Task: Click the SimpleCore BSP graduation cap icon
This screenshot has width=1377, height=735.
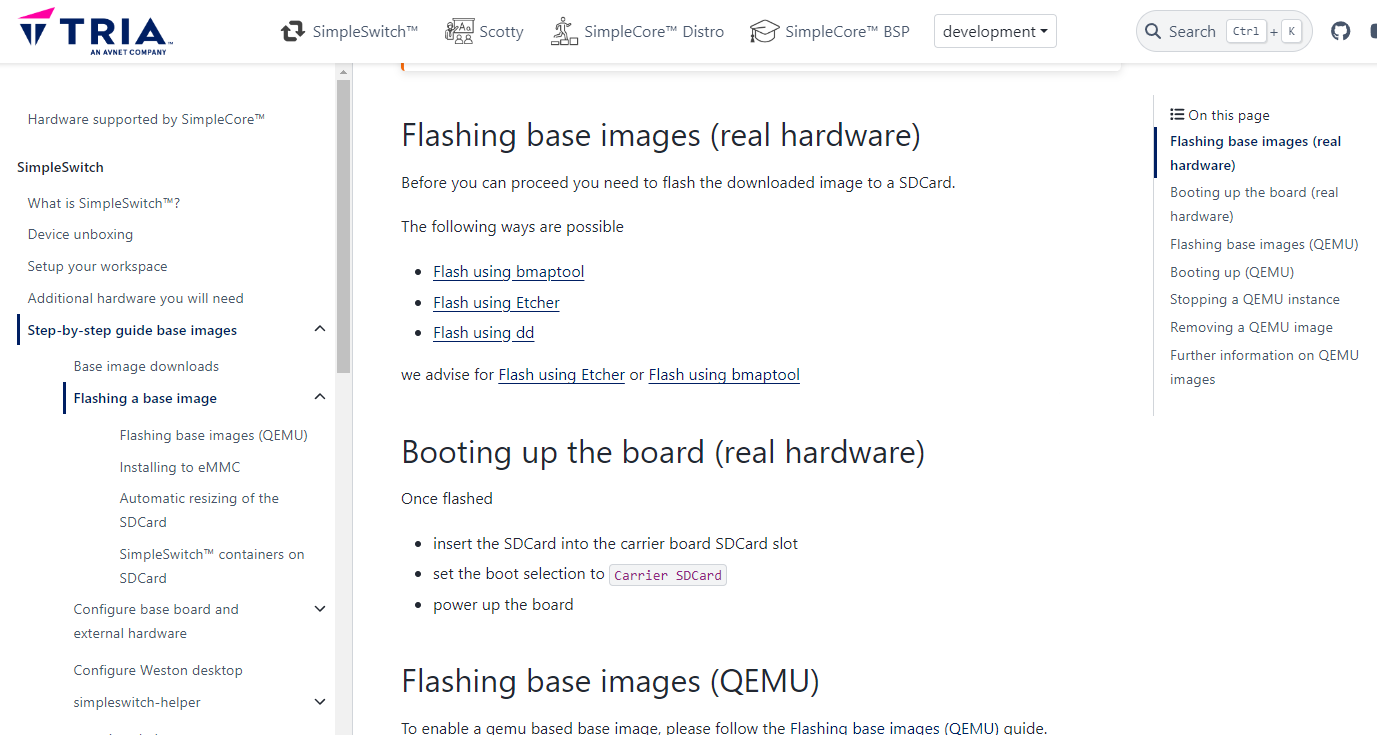Action: coord(765,31)
